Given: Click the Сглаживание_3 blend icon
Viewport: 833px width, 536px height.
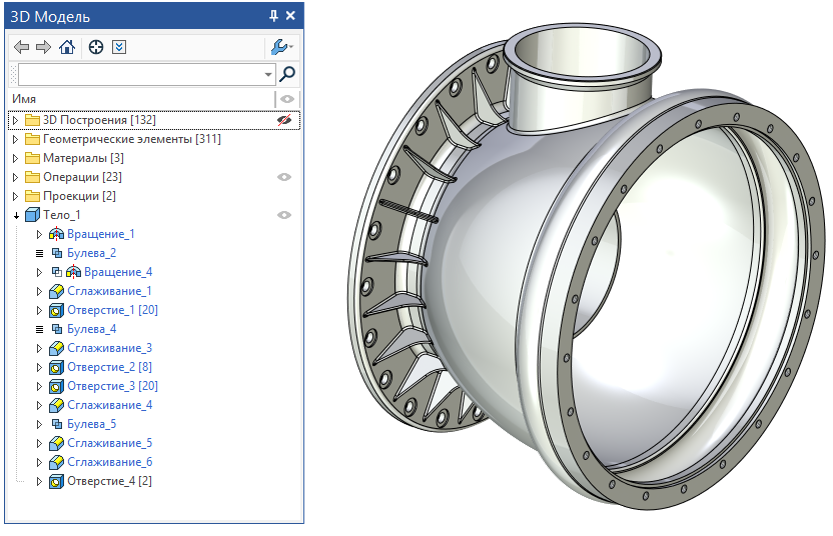Looking at the screenshot, I should point(56,348).
